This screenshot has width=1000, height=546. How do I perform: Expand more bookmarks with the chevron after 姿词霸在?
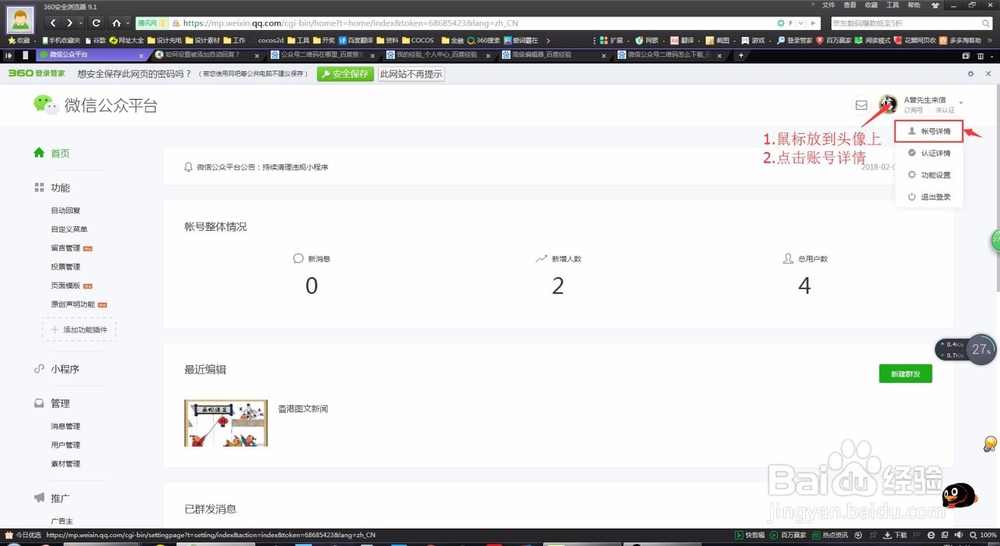548,40
